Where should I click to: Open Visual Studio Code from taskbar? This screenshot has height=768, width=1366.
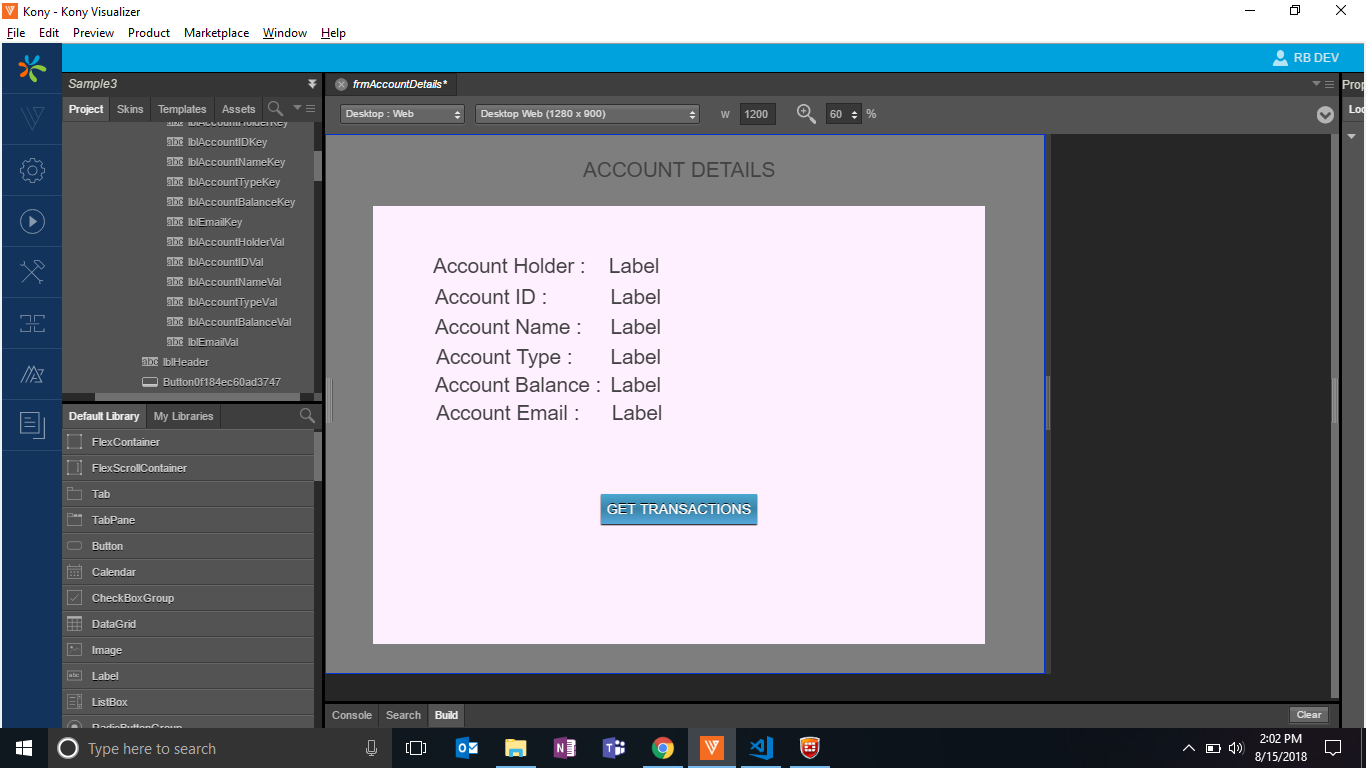pos(761,748)
